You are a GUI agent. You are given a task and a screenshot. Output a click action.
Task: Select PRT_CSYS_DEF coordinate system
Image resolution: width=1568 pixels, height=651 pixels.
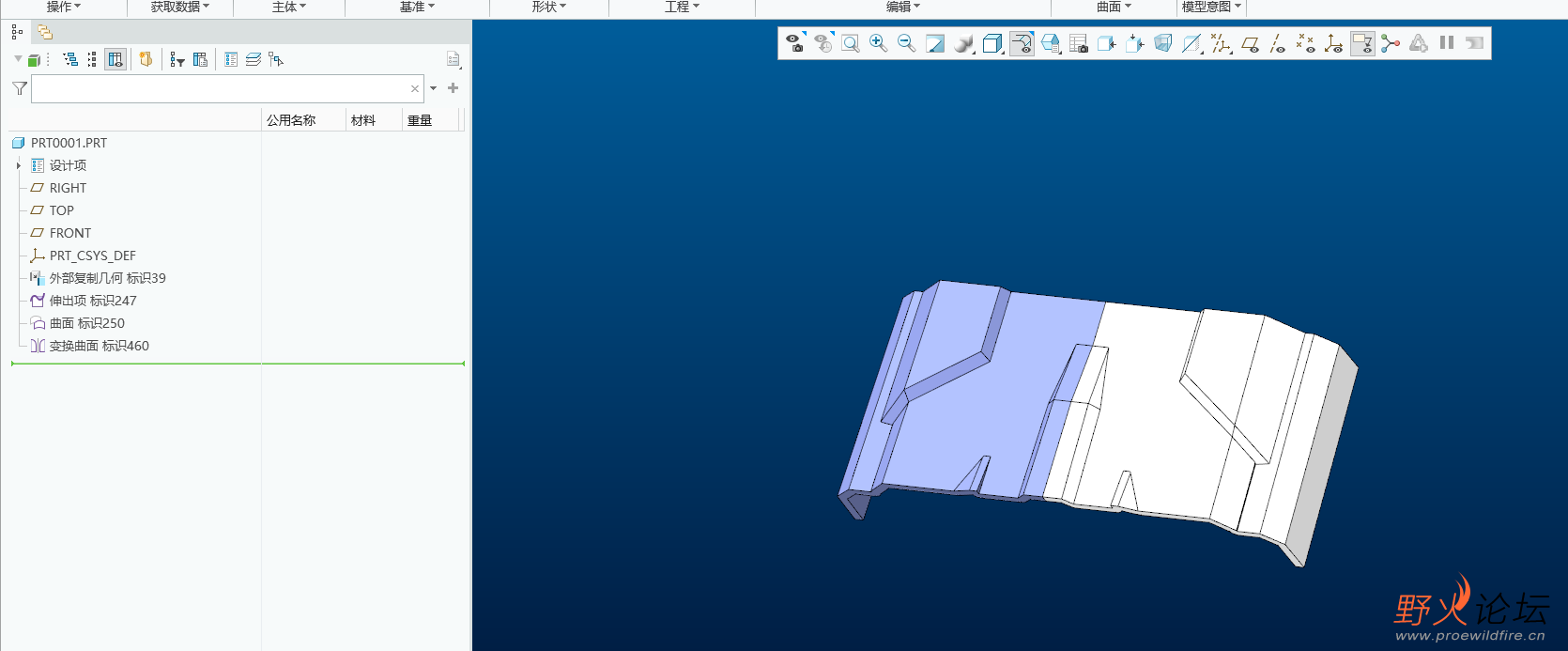pos(92,256)
